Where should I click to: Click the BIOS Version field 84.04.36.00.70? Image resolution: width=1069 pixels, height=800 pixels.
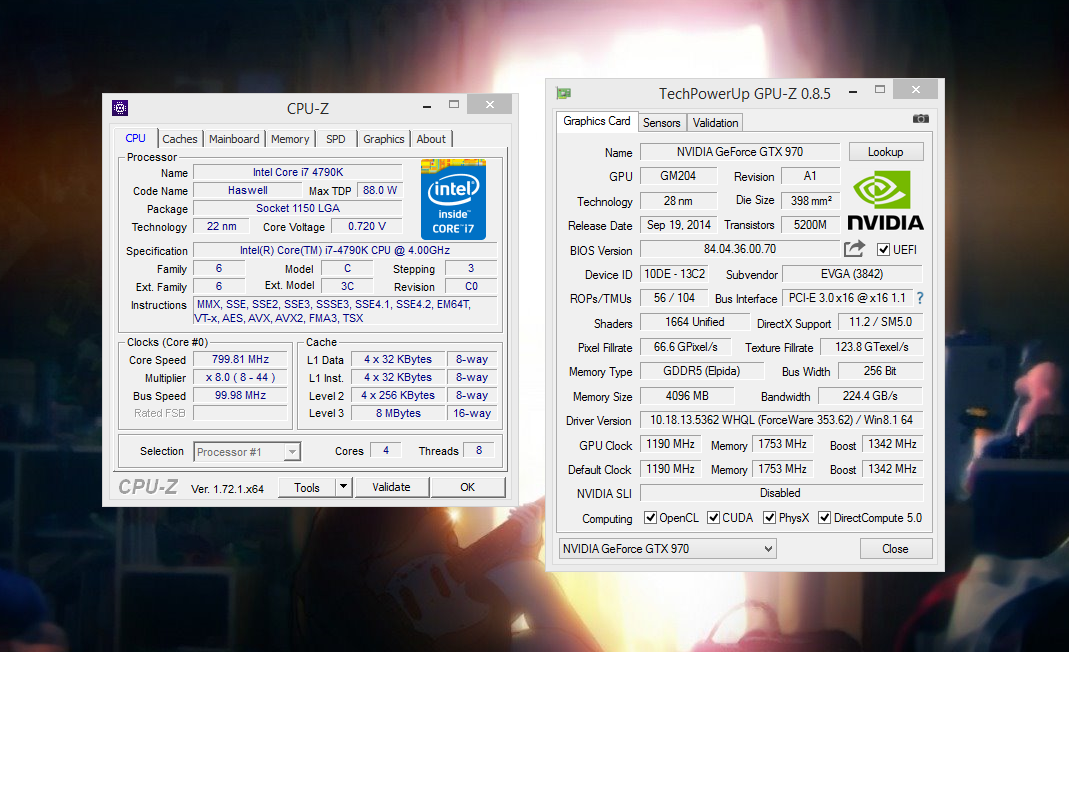click(x=740, y=249)
